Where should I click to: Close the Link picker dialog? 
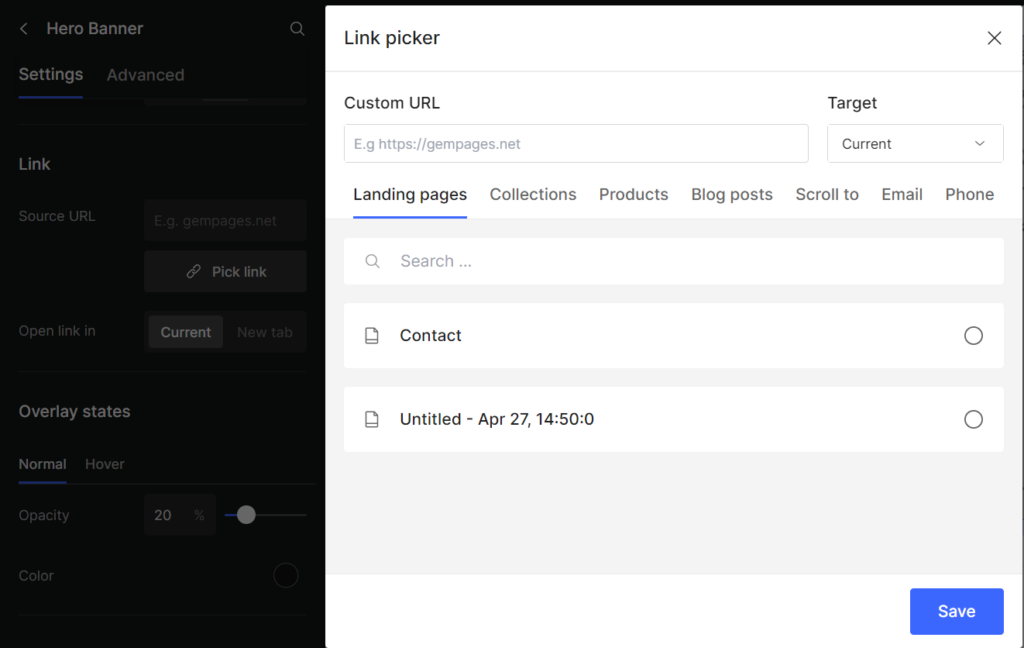(994, 38)
